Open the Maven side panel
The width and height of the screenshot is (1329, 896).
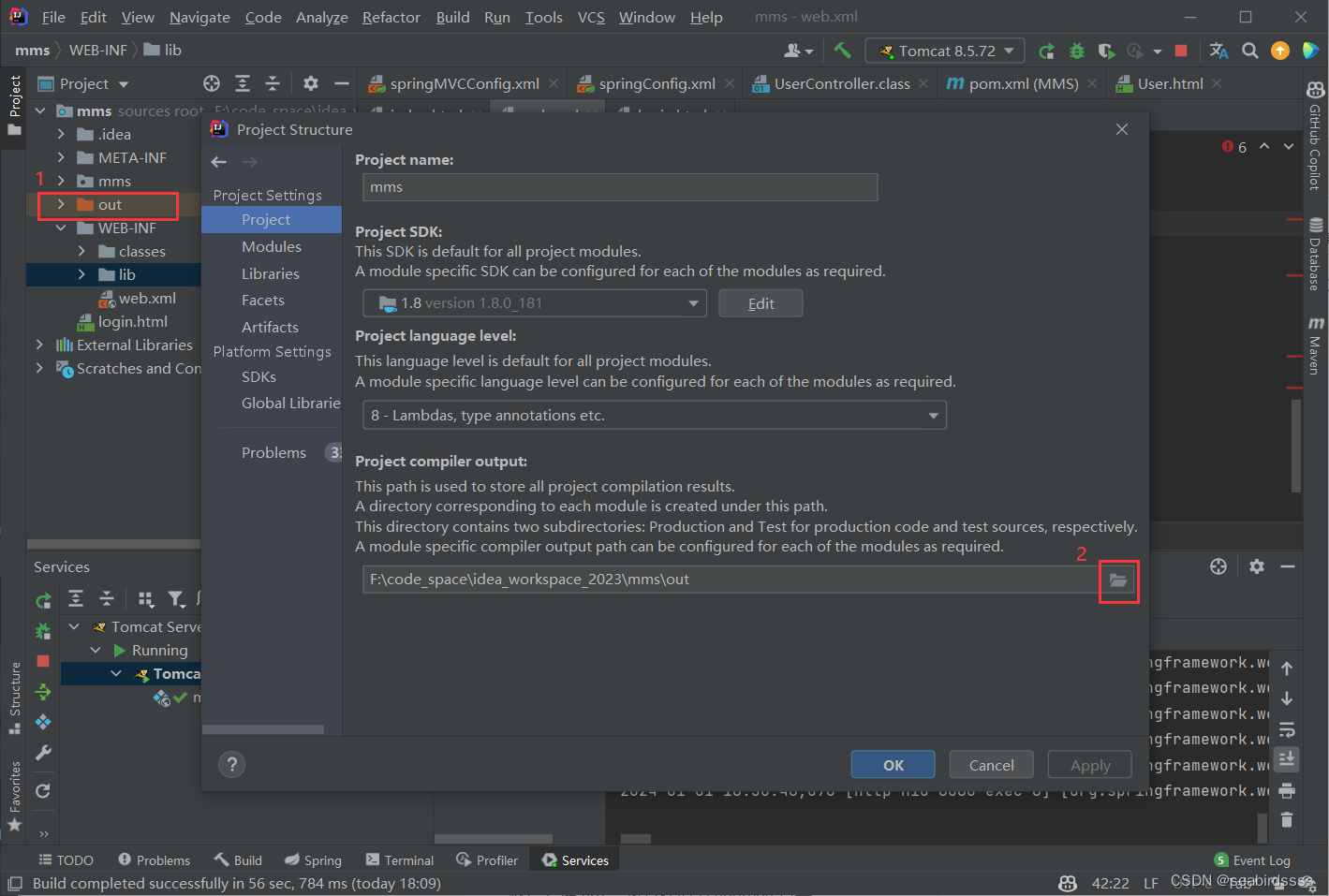1315,345
